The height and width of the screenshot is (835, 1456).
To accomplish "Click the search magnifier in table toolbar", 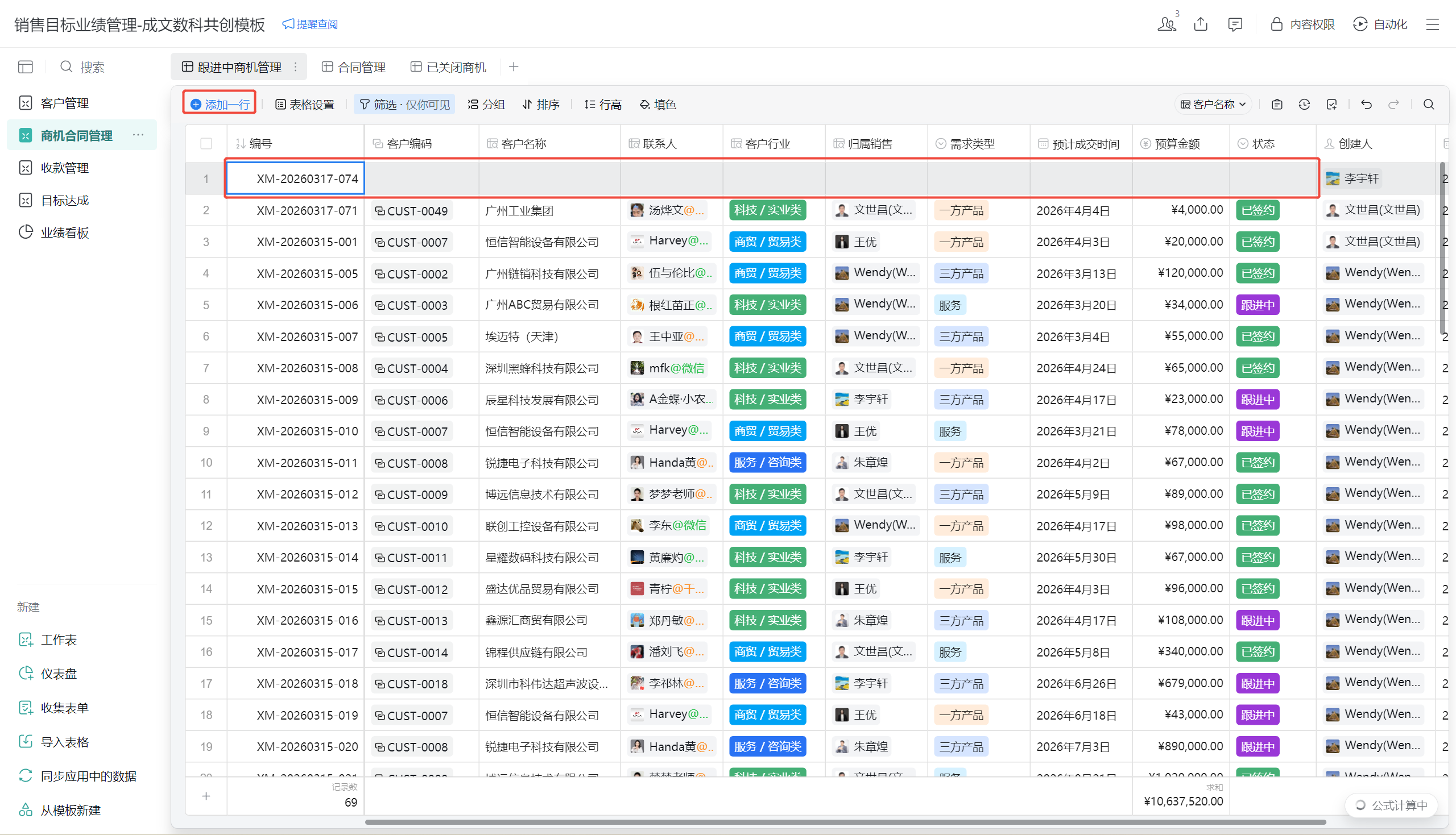I will click(1429, 105).
